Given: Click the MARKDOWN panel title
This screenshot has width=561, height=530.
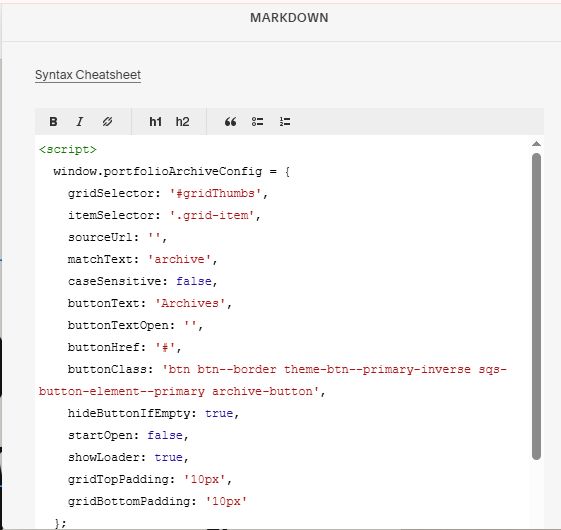Looking at the screenshot, I should (x=289, y=18).
